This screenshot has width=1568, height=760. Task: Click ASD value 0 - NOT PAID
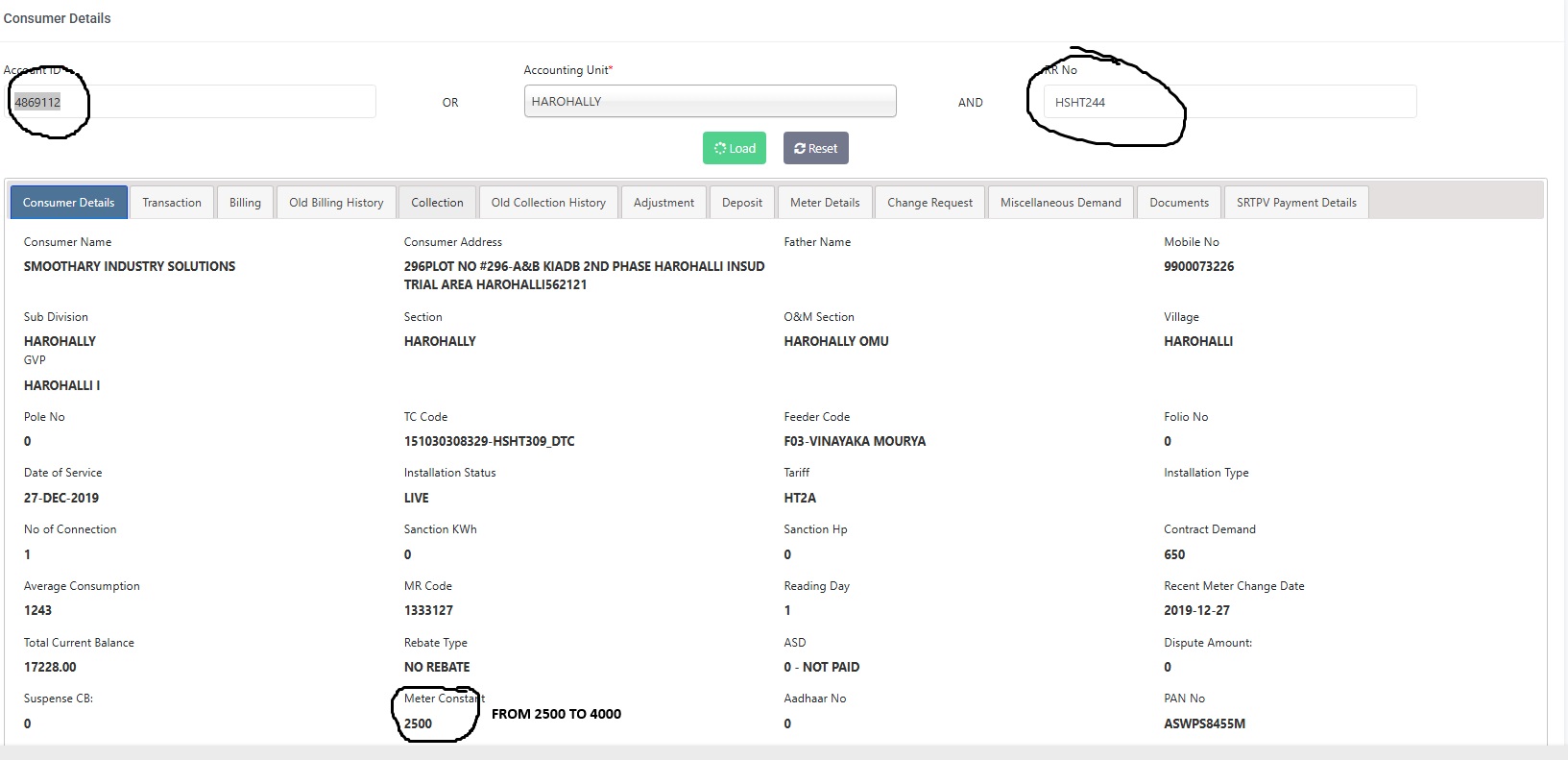[x=822, y=667]
